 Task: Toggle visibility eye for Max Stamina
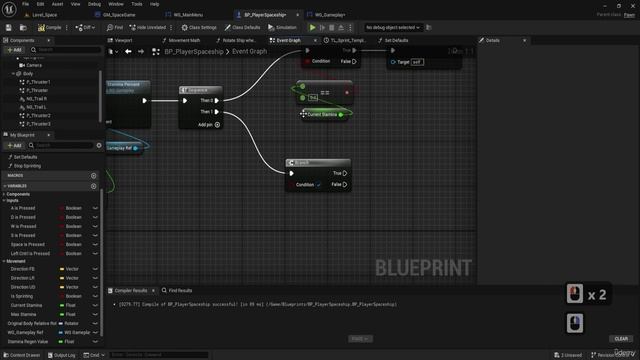(x=95, y=314)
